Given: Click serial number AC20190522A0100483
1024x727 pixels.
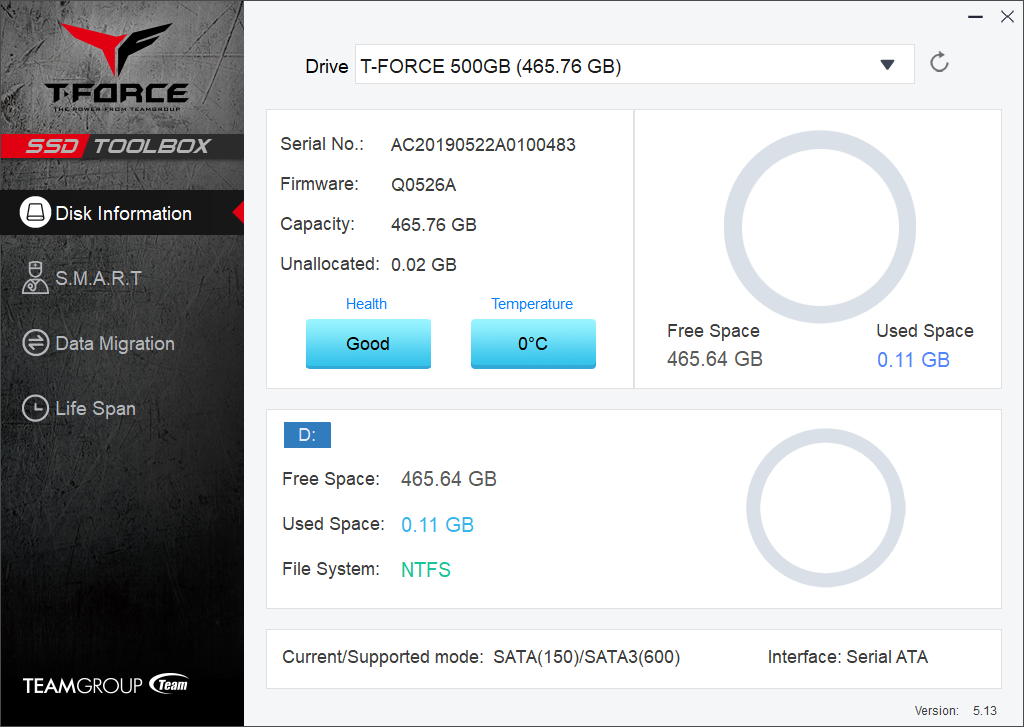Looking at the screenshot, I should click(x=483, y=145).
